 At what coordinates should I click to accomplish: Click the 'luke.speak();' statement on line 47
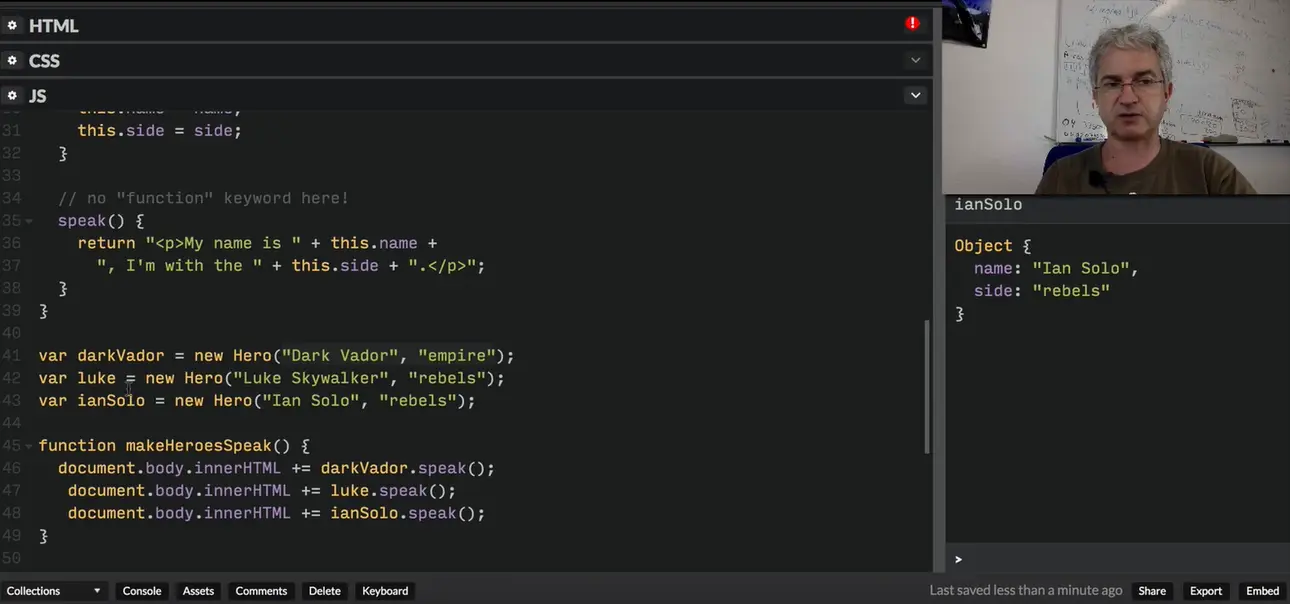tap(393, 491)
